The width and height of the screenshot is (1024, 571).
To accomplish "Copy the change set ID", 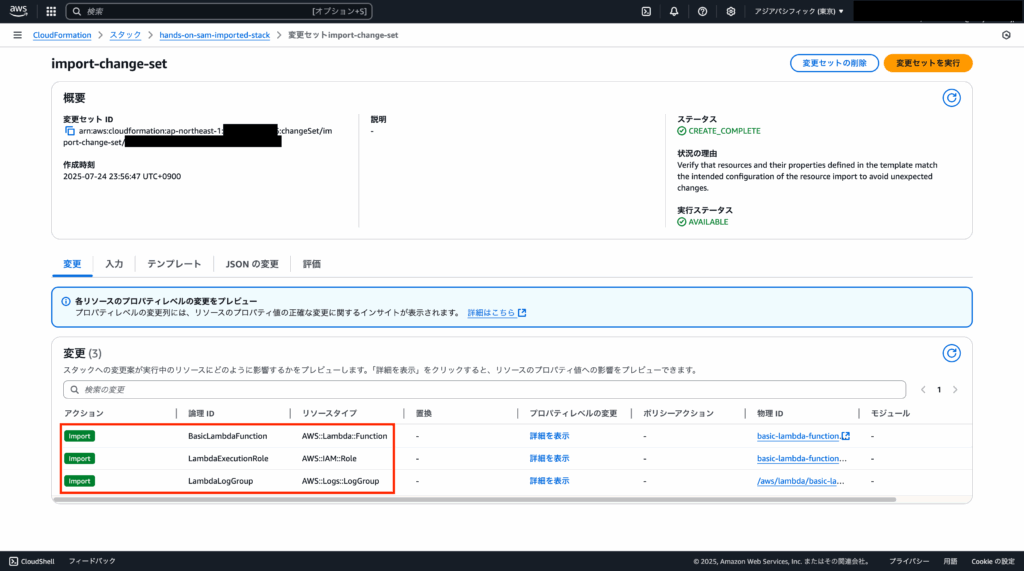I will (x=69, y=131).
